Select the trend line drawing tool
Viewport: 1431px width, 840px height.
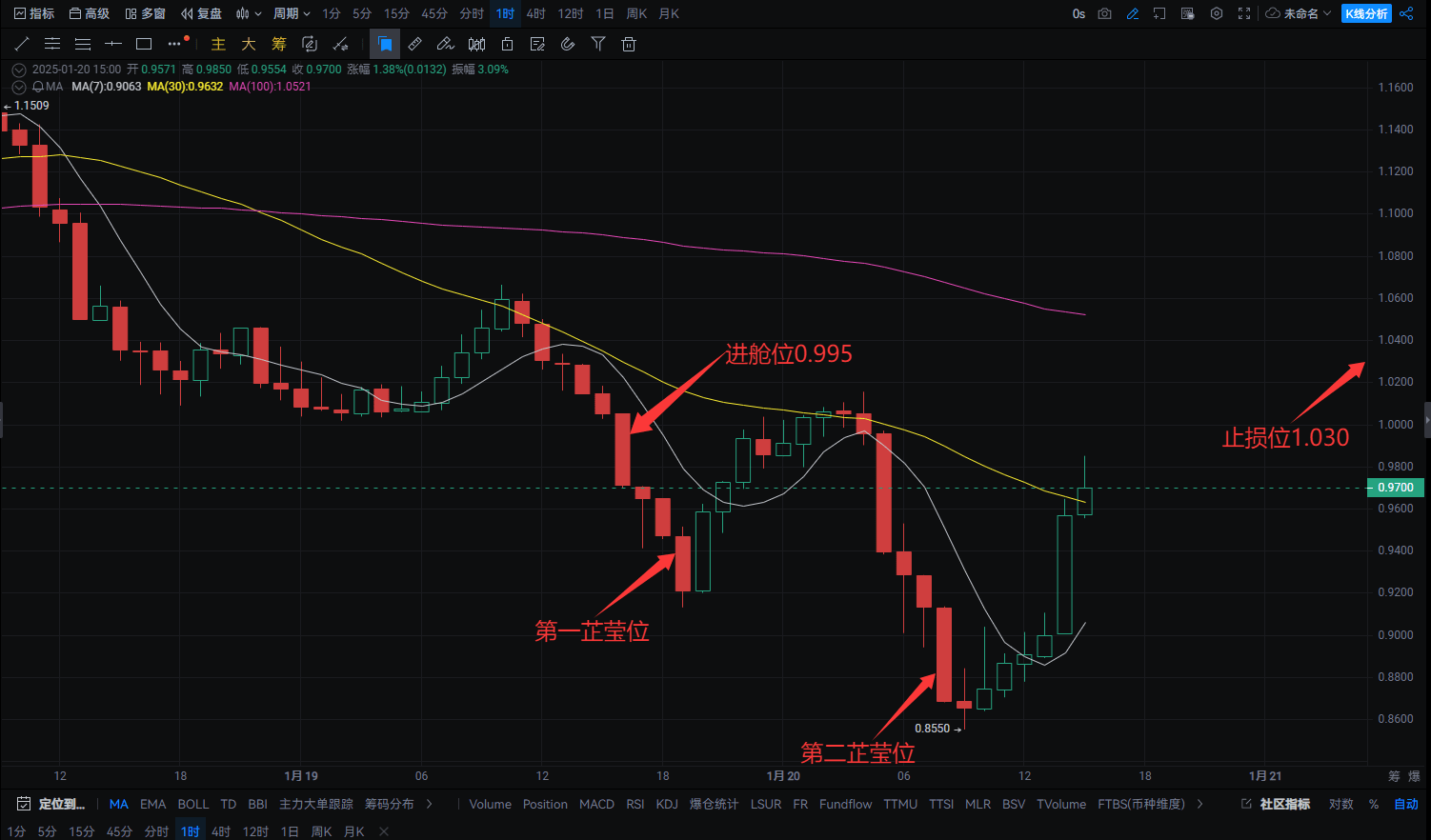[x=22, y=44]
